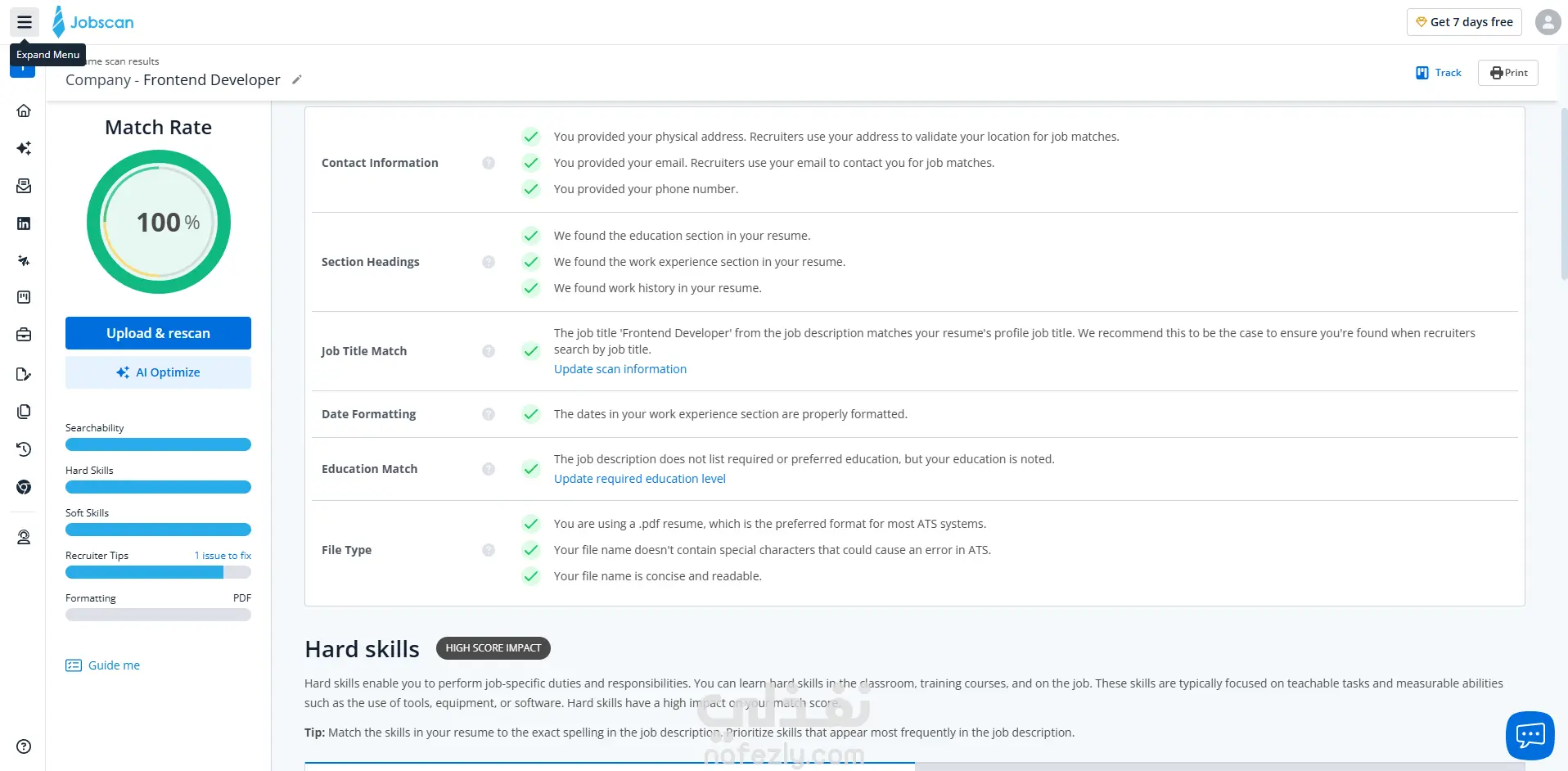This screenshot has height=771, width=1568.
Task: Open the job tracker board sidebar icon
Action: coord(24,297)
